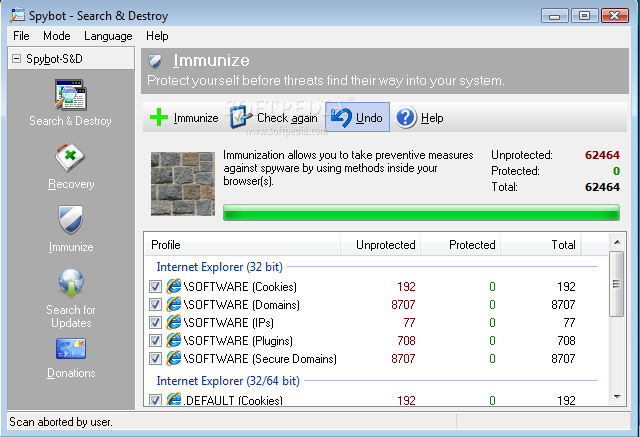Open Search & Destroy from the sidebar
This screenshot has width=640, height=437.
pyautogui.click(x=70, y=97)
